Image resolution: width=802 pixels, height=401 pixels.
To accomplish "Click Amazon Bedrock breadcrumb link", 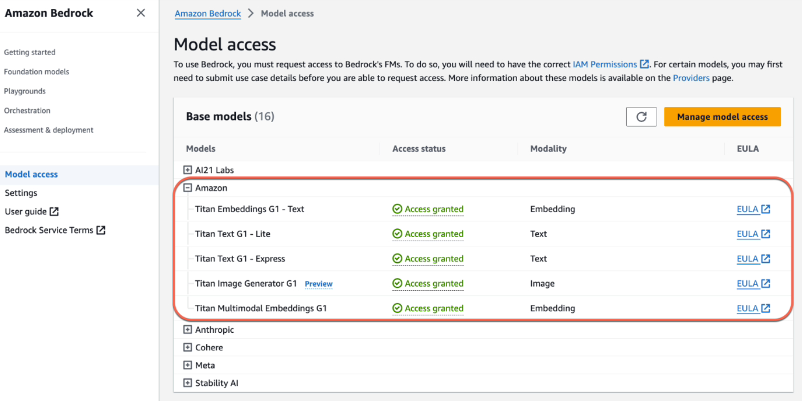I will pos(208,13).
